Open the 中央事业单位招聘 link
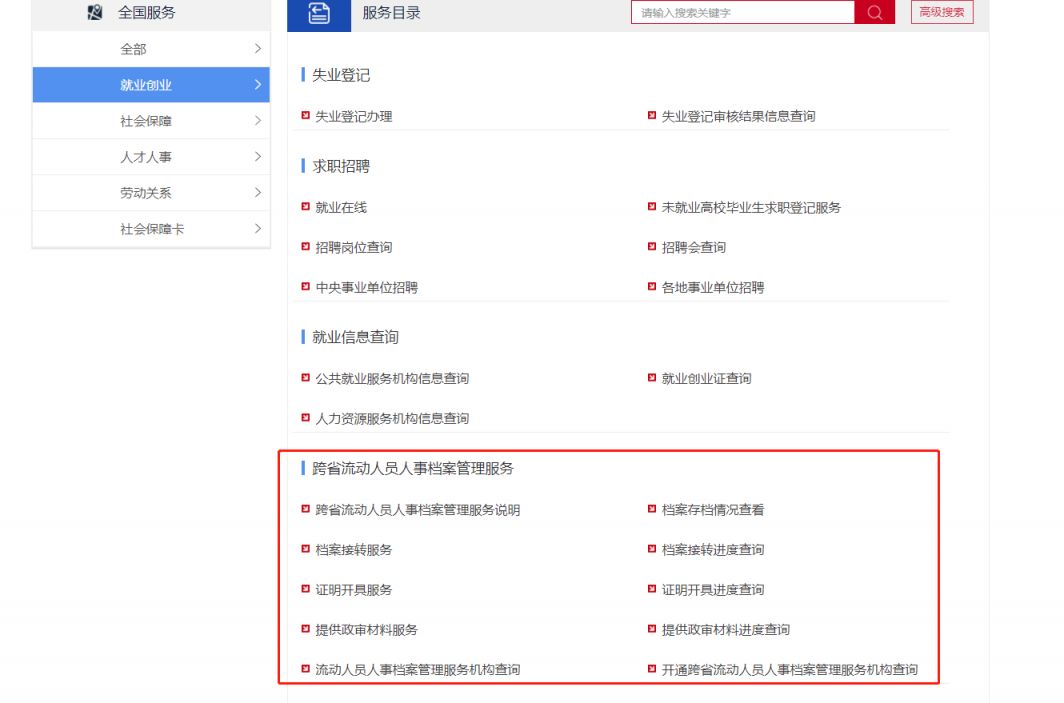This screenshot has width=1064, height=703. (x=366, y=287)
